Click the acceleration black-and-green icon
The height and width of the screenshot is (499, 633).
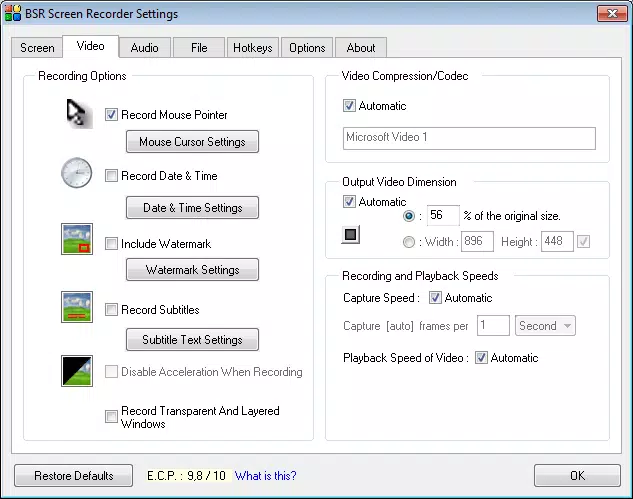coord(77,371)
